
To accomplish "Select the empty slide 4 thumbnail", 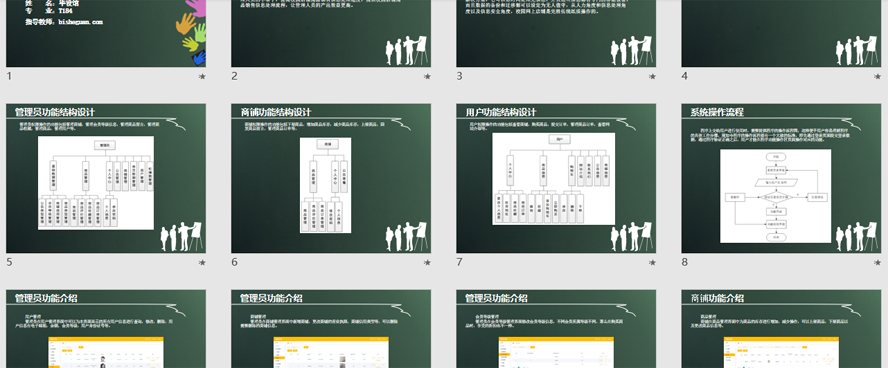I will (x=781, y=33).
